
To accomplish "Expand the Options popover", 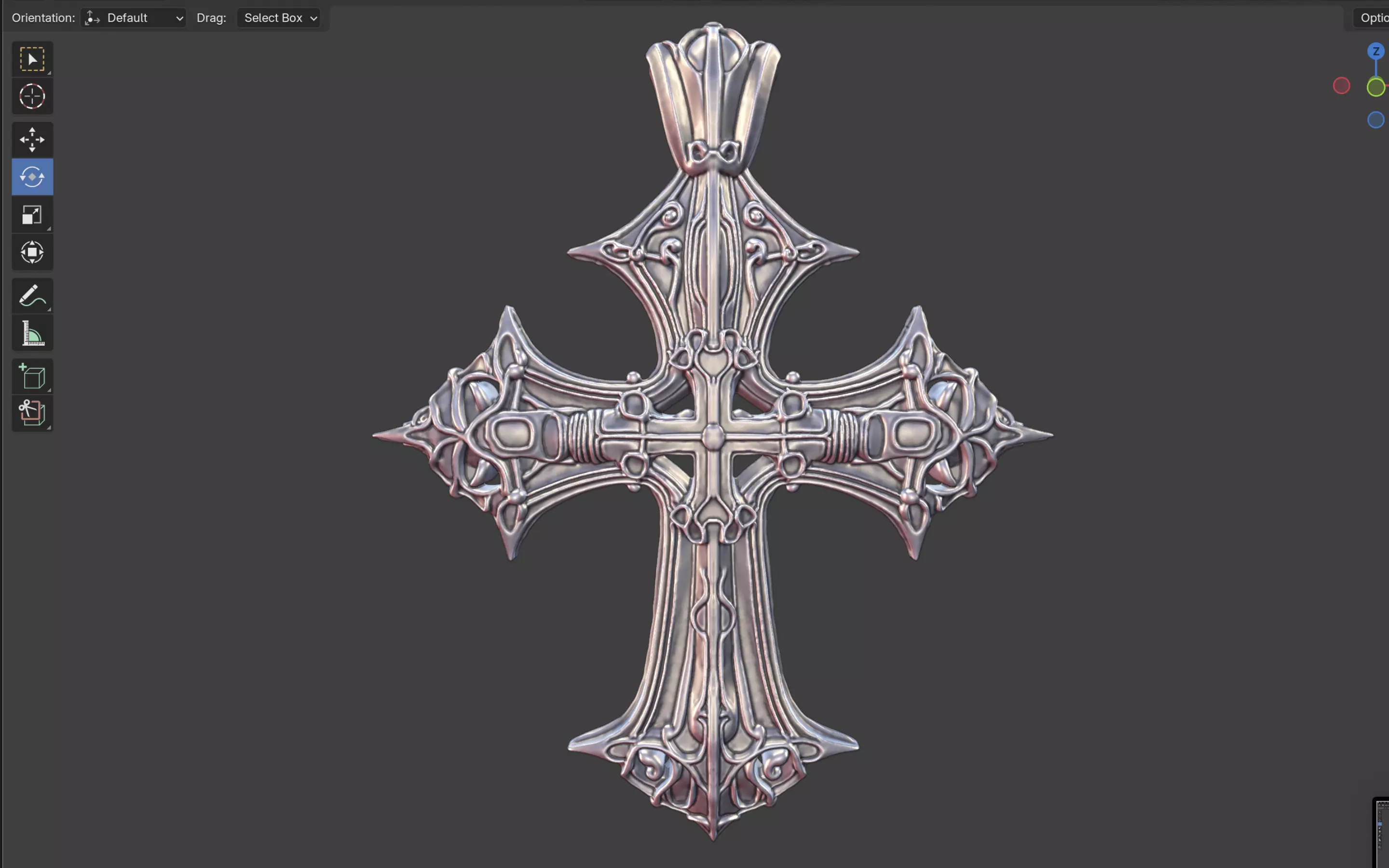I will [x=1374, y=18].
